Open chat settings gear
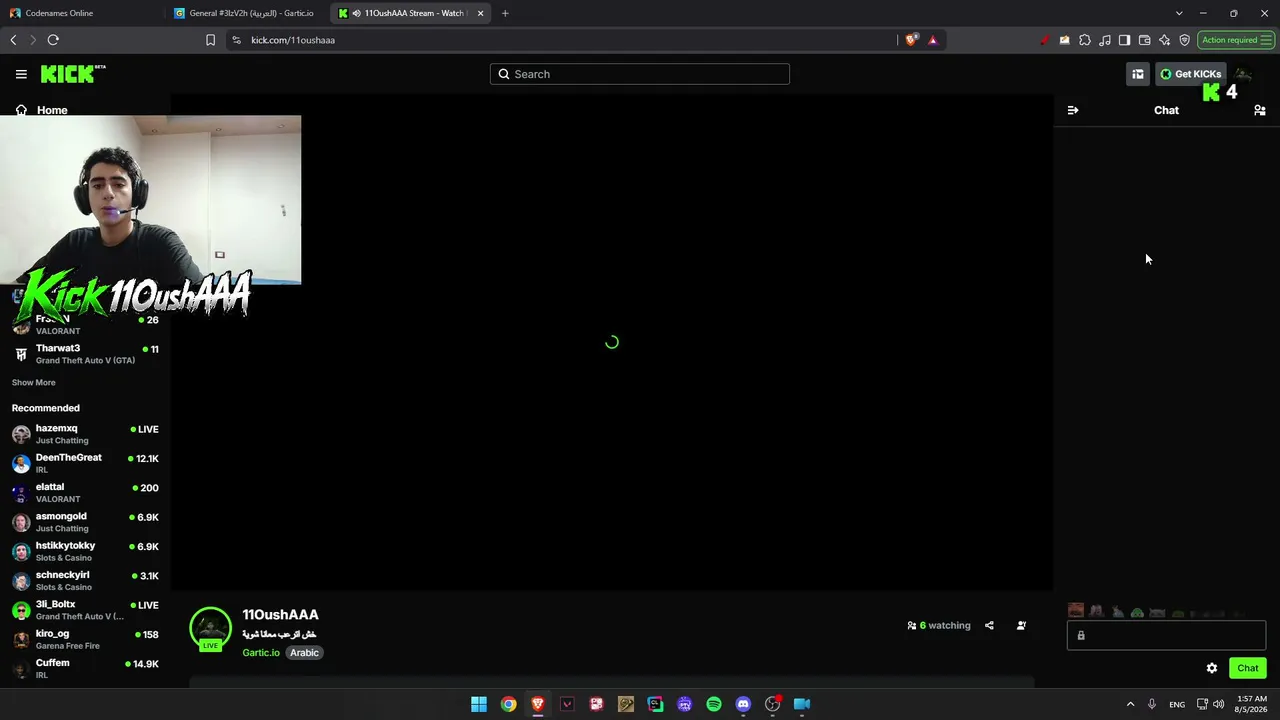This screenshot has width=1280, height=720. pos(1212,668)
